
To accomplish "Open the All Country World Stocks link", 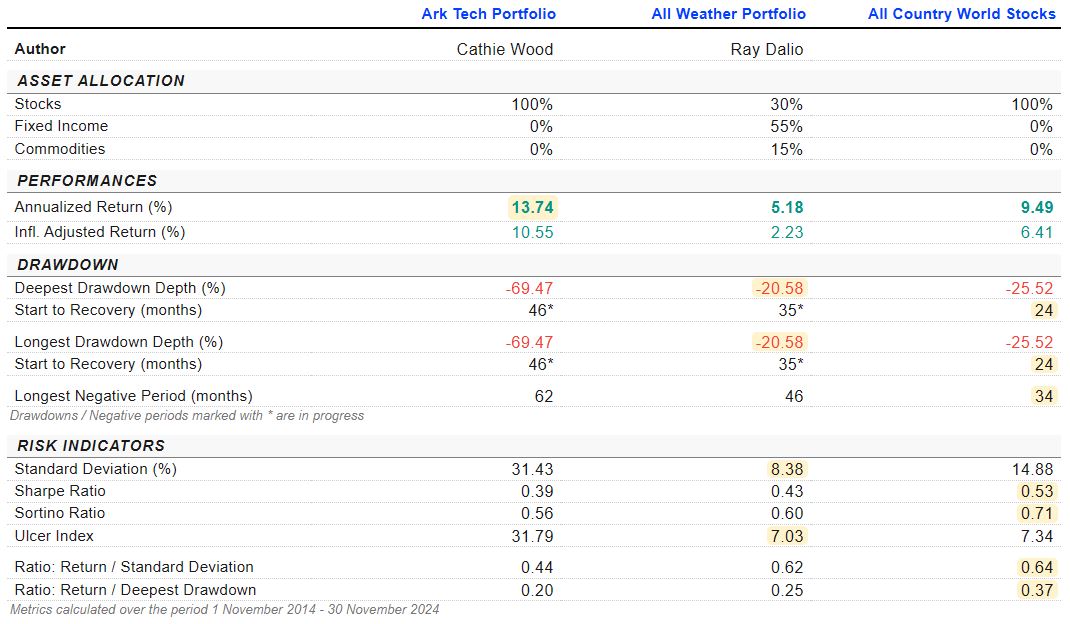I will (x=961, y=14).
